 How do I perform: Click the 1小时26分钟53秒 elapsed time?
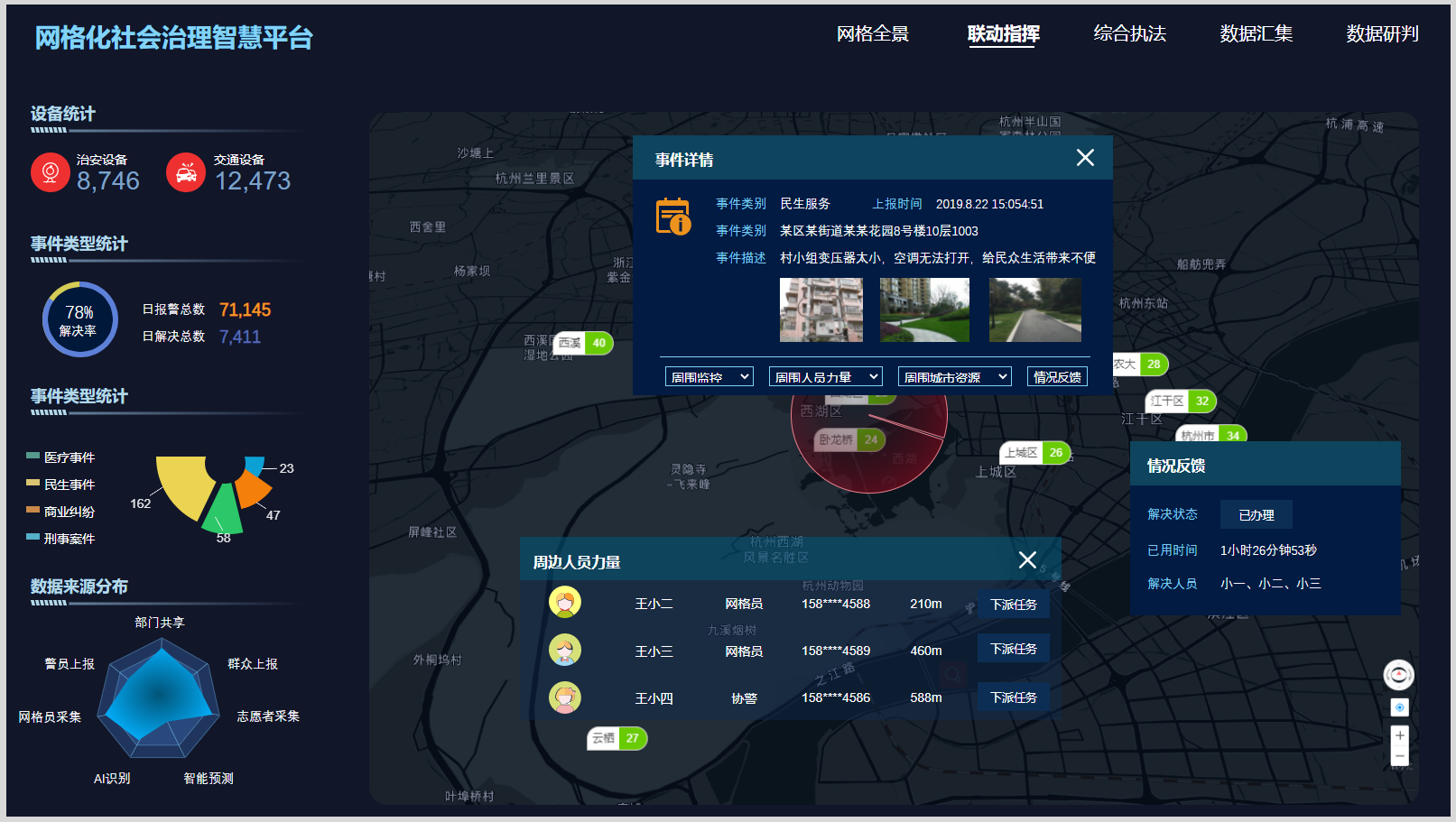(x=1268, y=550)
